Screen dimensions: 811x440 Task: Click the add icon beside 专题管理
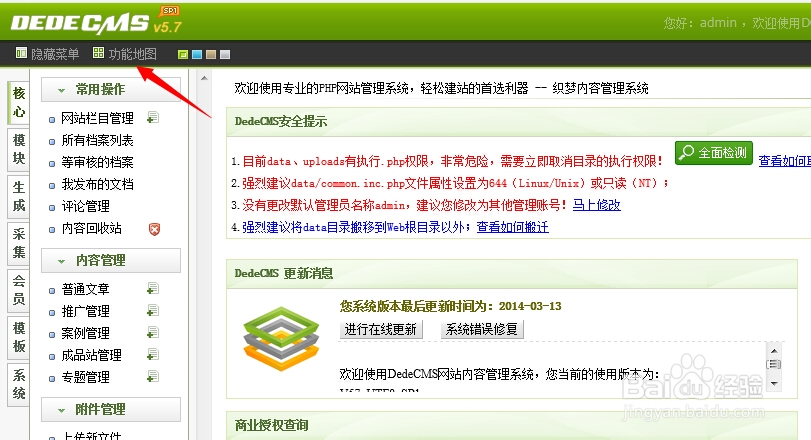pyautogui.click(x=153, y=376)
